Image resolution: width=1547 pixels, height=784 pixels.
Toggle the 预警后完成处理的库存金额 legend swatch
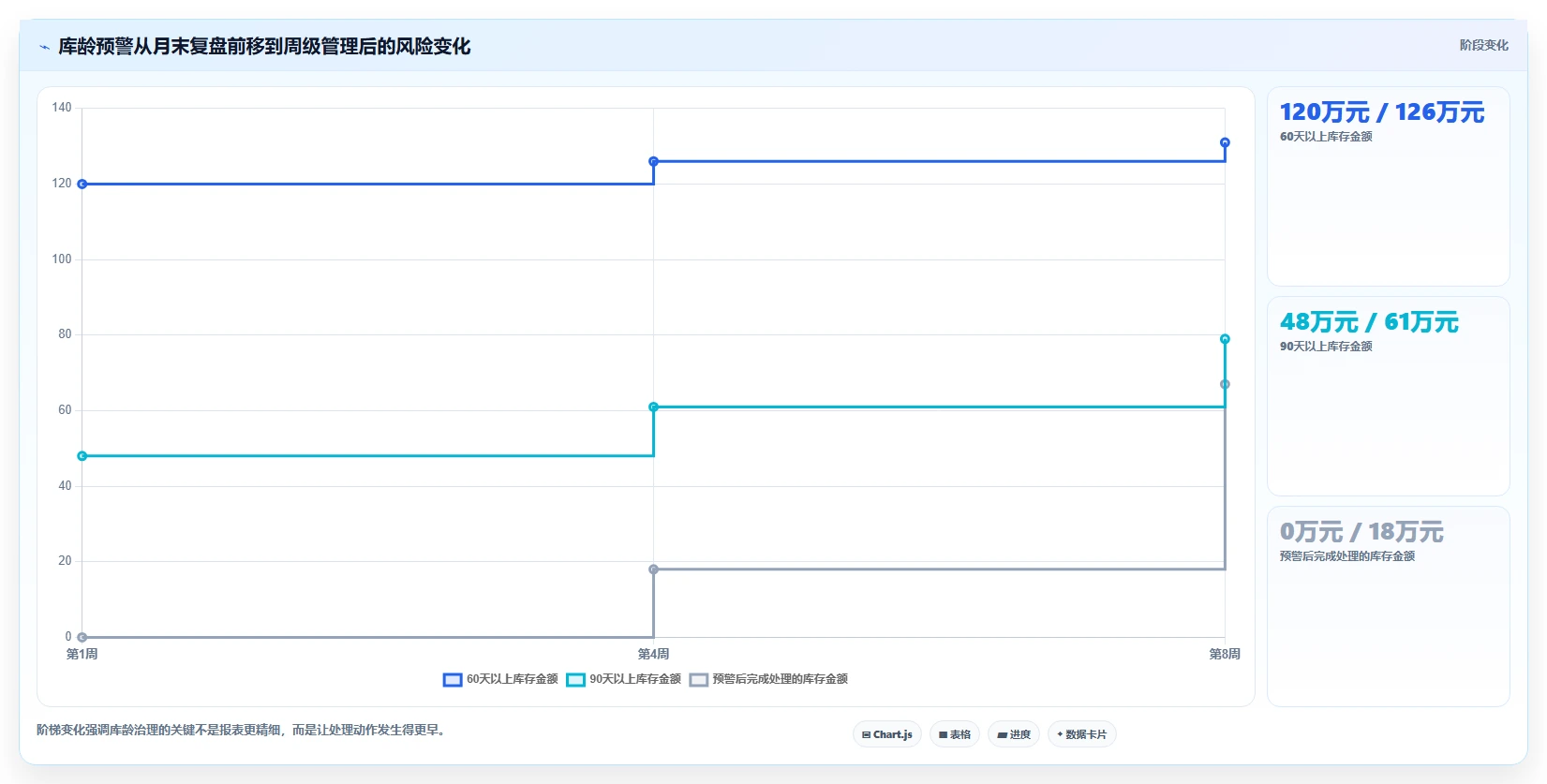click(x=698, y=679)
